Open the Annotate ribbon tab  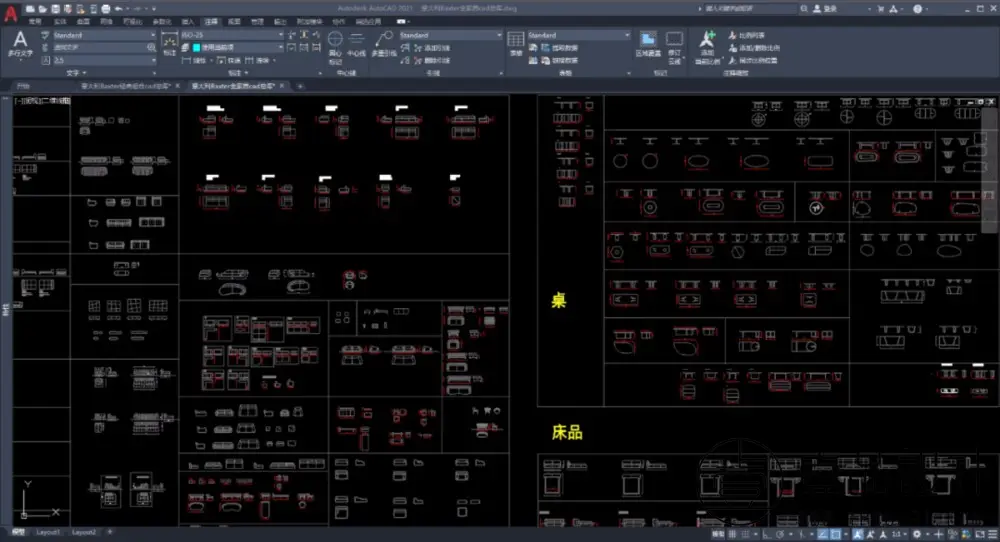pos(211,20)
